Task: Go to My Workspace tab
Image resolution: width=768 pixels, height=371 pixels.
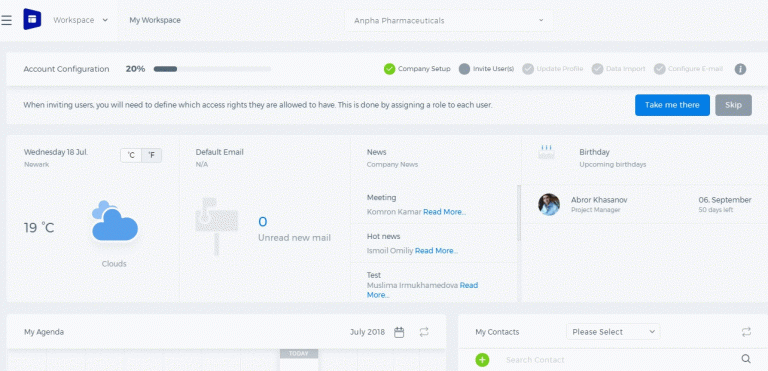Action: coord(155,20)
